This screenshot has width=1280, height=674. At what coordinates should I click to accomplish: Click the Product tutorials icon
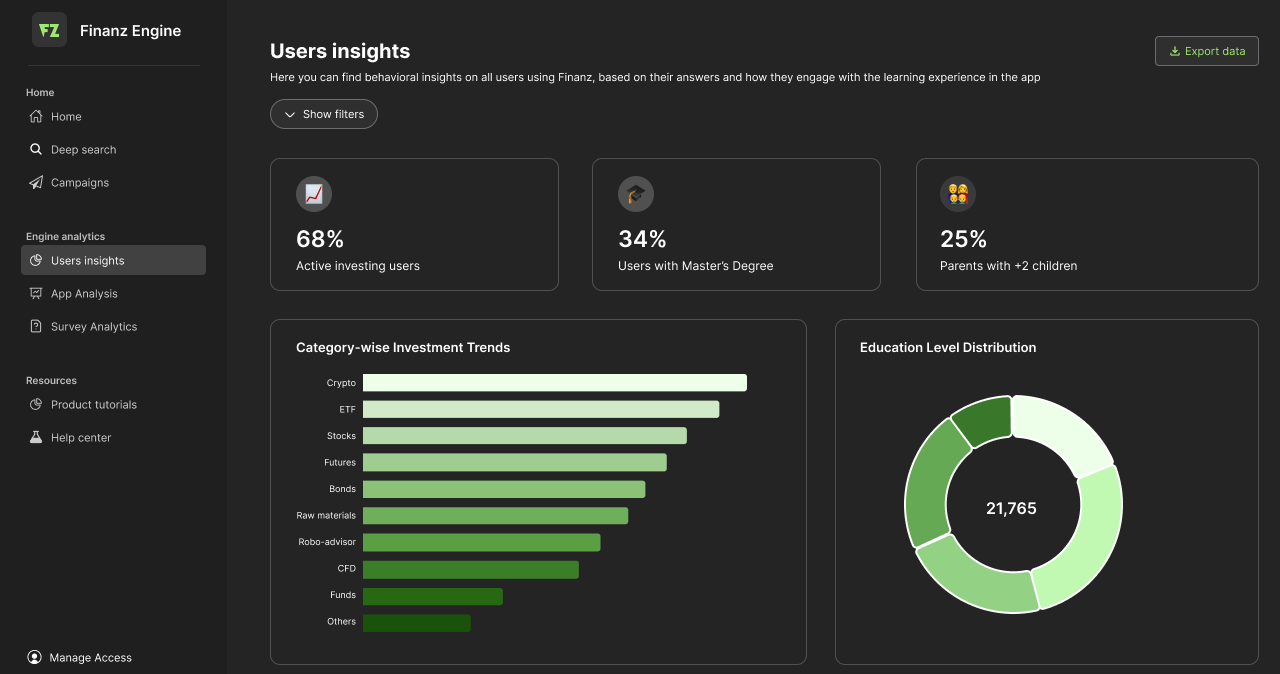36,404
